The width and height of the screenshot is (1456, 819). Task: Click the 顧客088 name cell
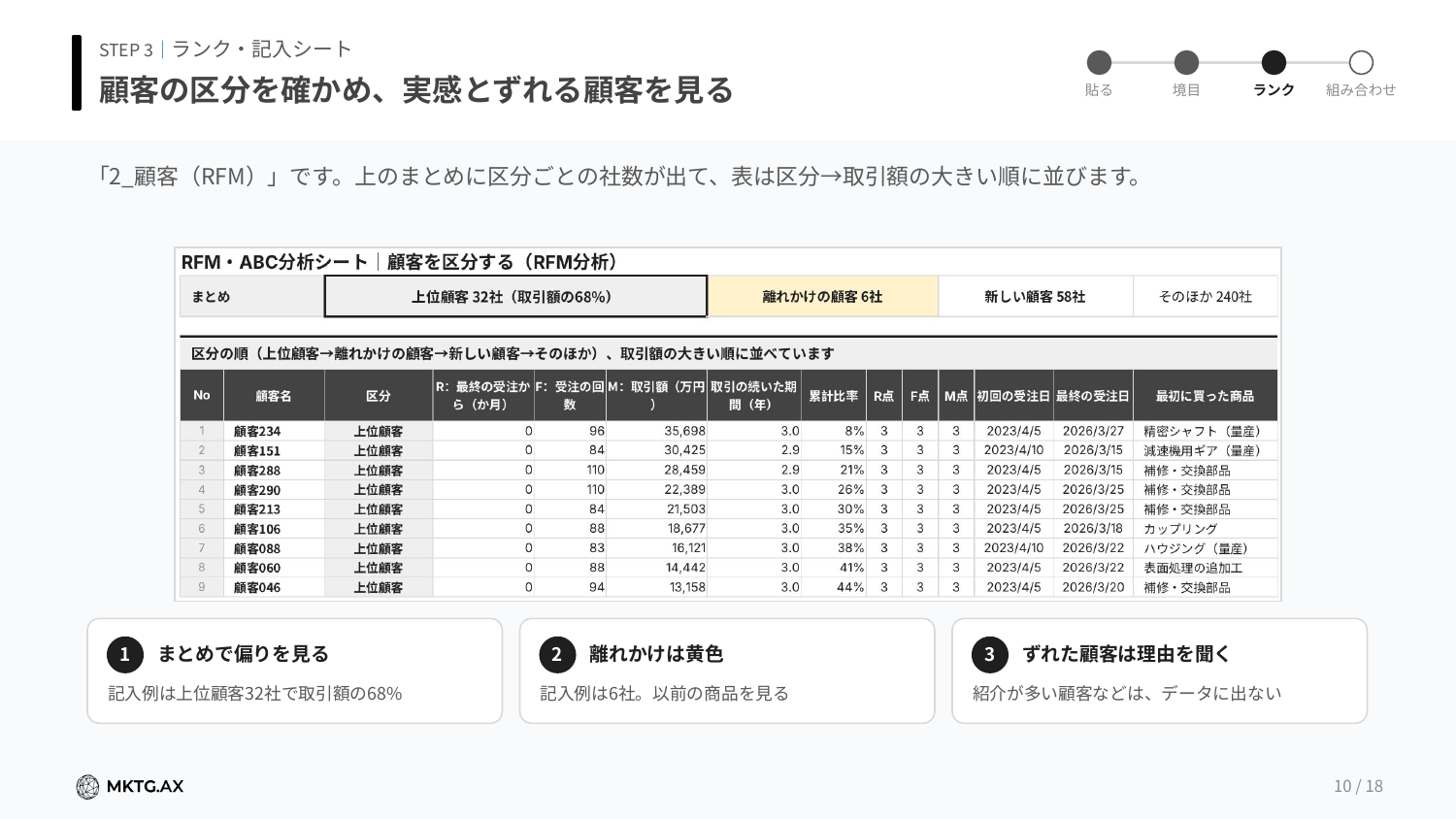coord(274,548)
